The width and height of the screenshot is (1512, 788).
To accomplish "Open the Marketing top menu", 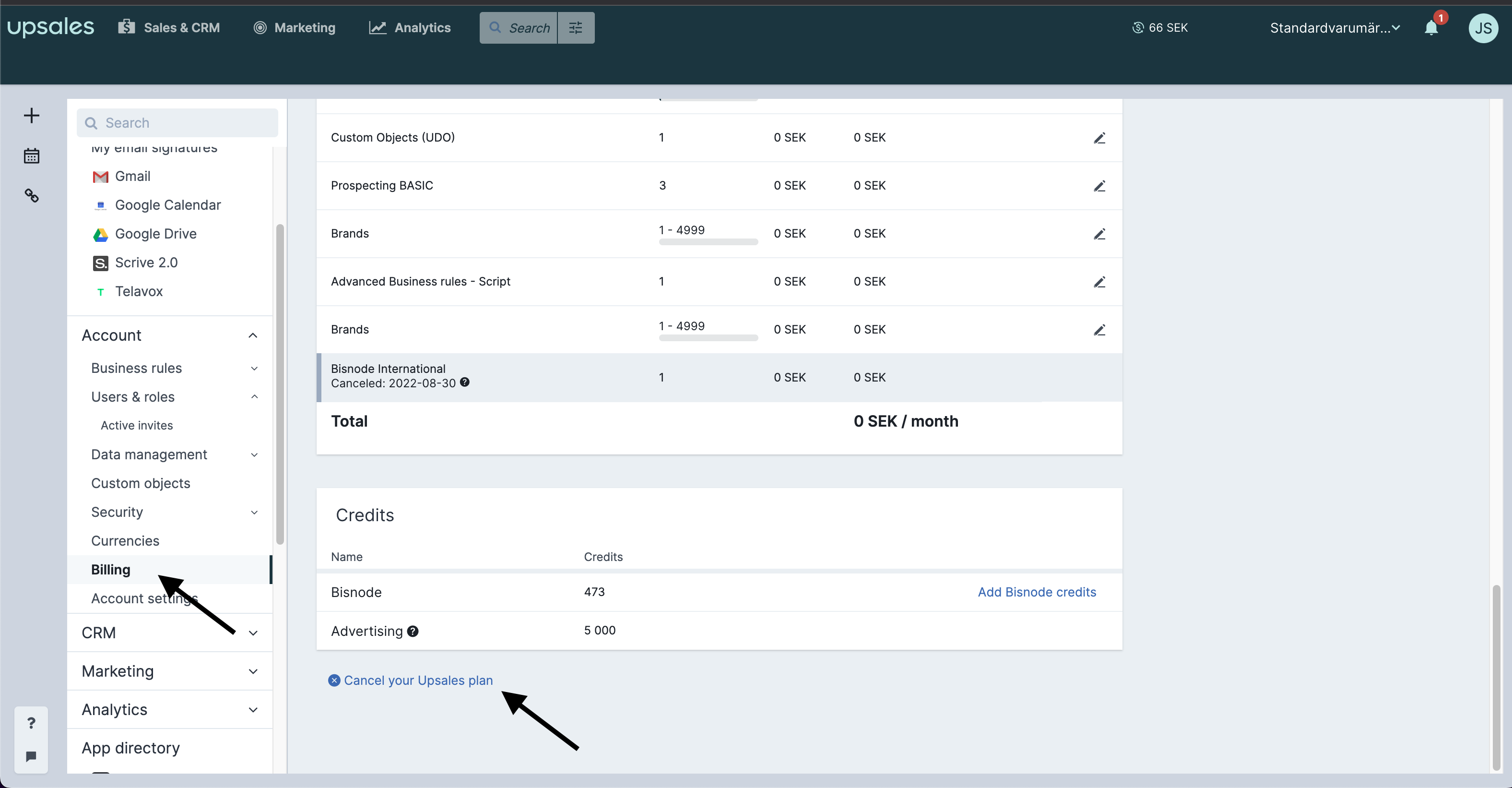I will pos(295,28).
